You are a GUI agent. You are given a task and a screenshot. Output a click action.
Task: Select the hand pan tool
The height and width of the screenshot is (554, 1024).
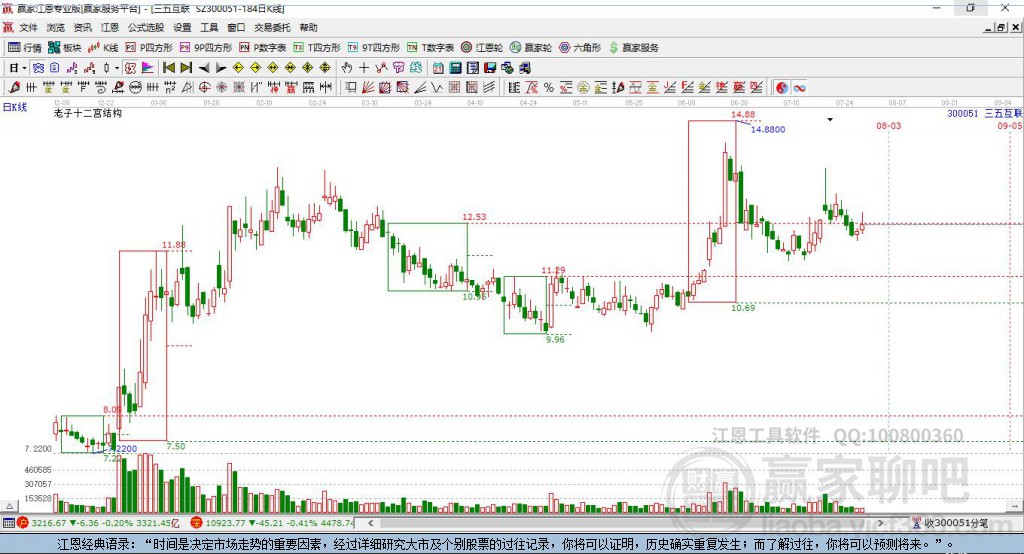347,68
